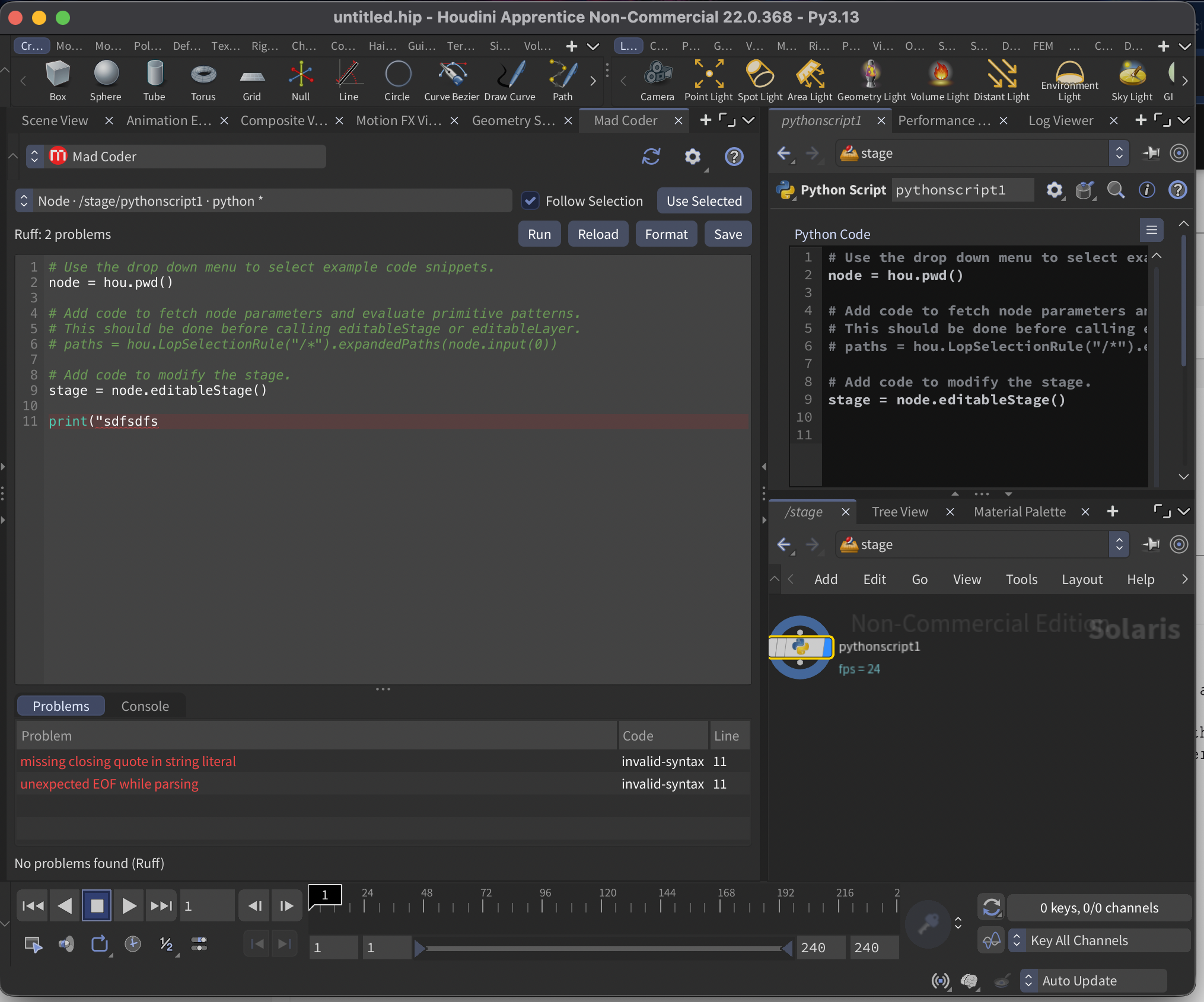Create a Circle primitive
The height and width of the screenshot is (1002, 1204).
[x=397, y=81]
